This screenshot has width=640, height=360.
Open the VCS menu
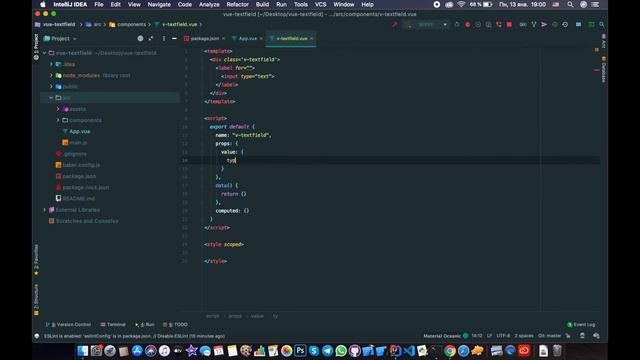(320, 4)
